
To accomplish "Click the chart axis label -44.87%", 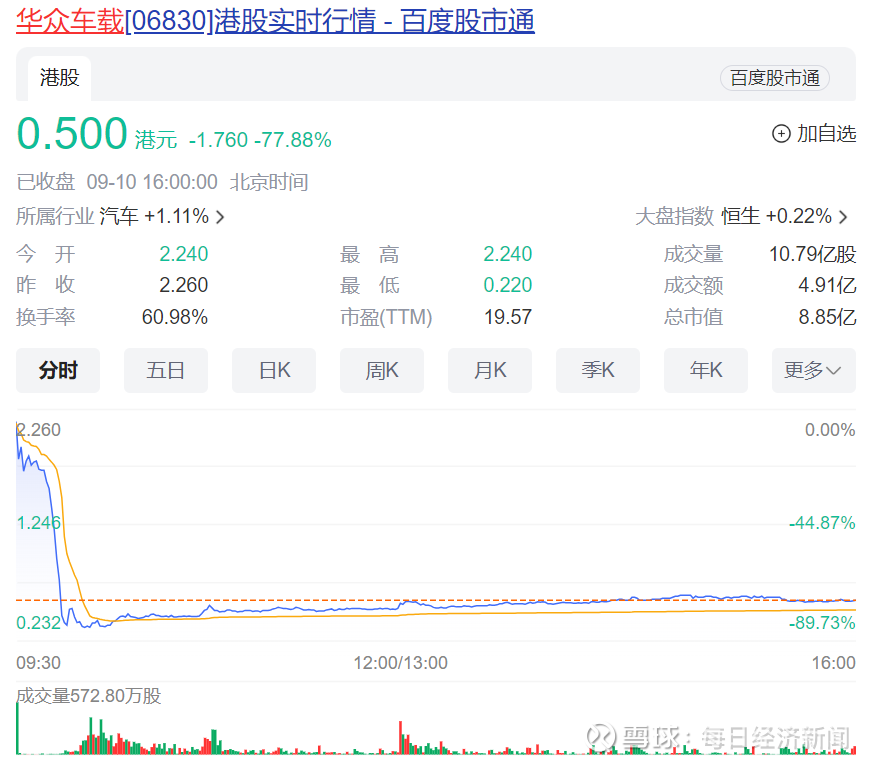I will 822,523.
